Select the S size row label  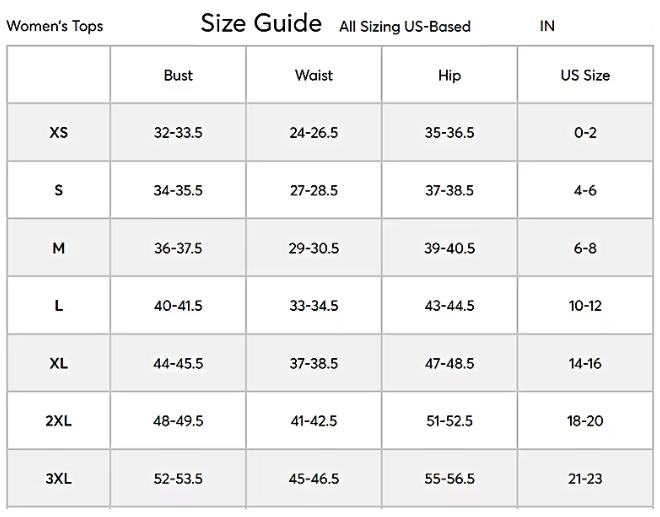click(x=59, y=190)
